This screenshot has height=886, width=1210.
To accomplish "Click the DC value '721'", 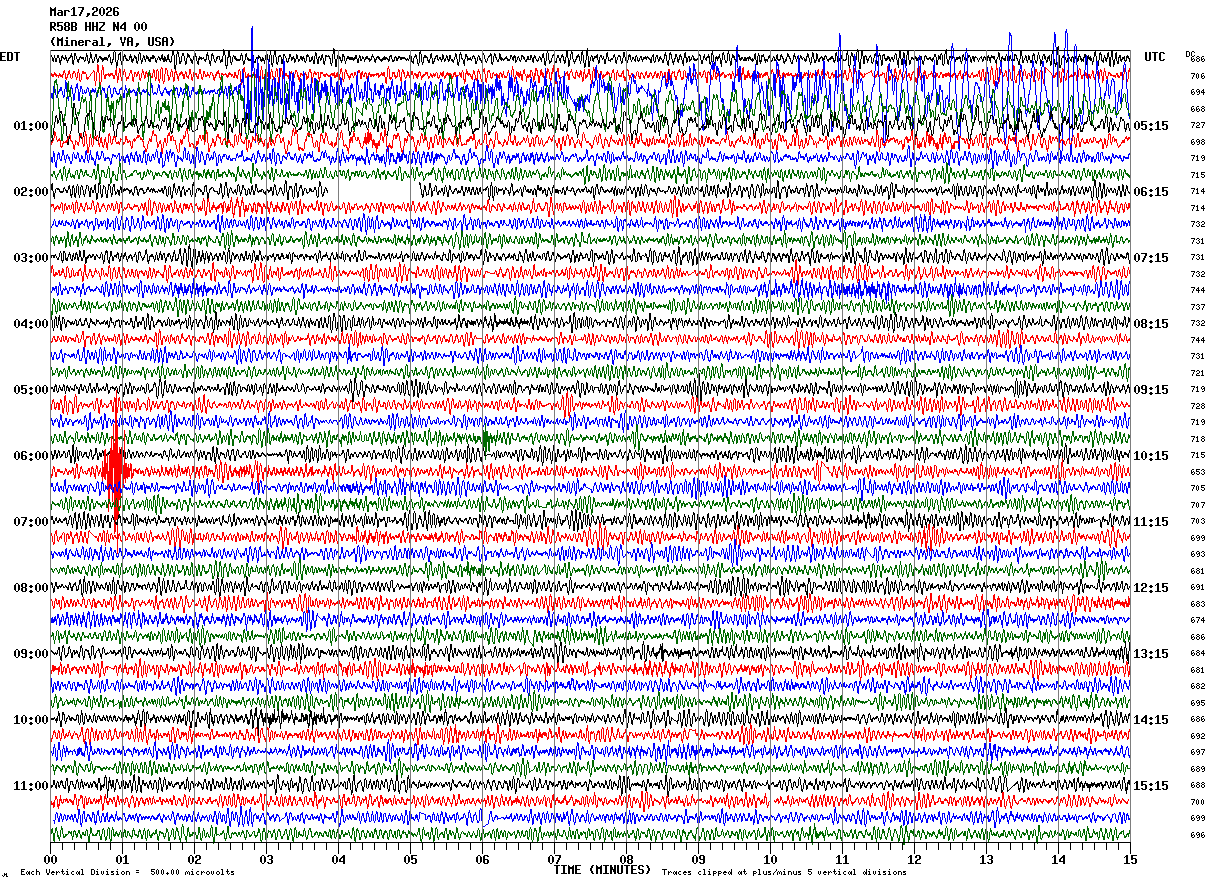I will coord(1197,373).
